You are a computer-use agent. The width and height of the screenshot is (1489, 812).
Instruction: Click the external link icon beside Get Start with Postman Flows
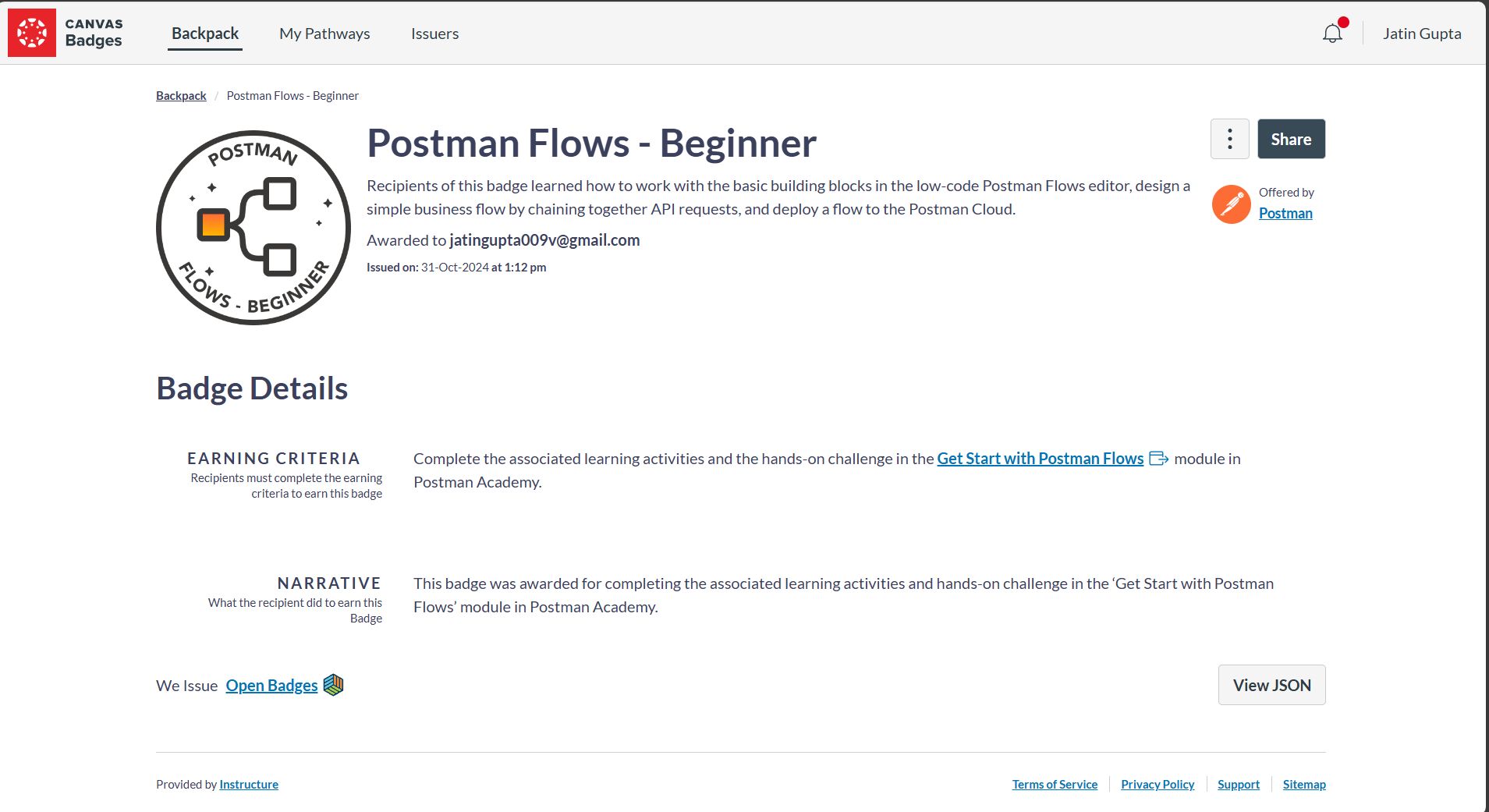pyautogui.click(x=1158, y=459)
